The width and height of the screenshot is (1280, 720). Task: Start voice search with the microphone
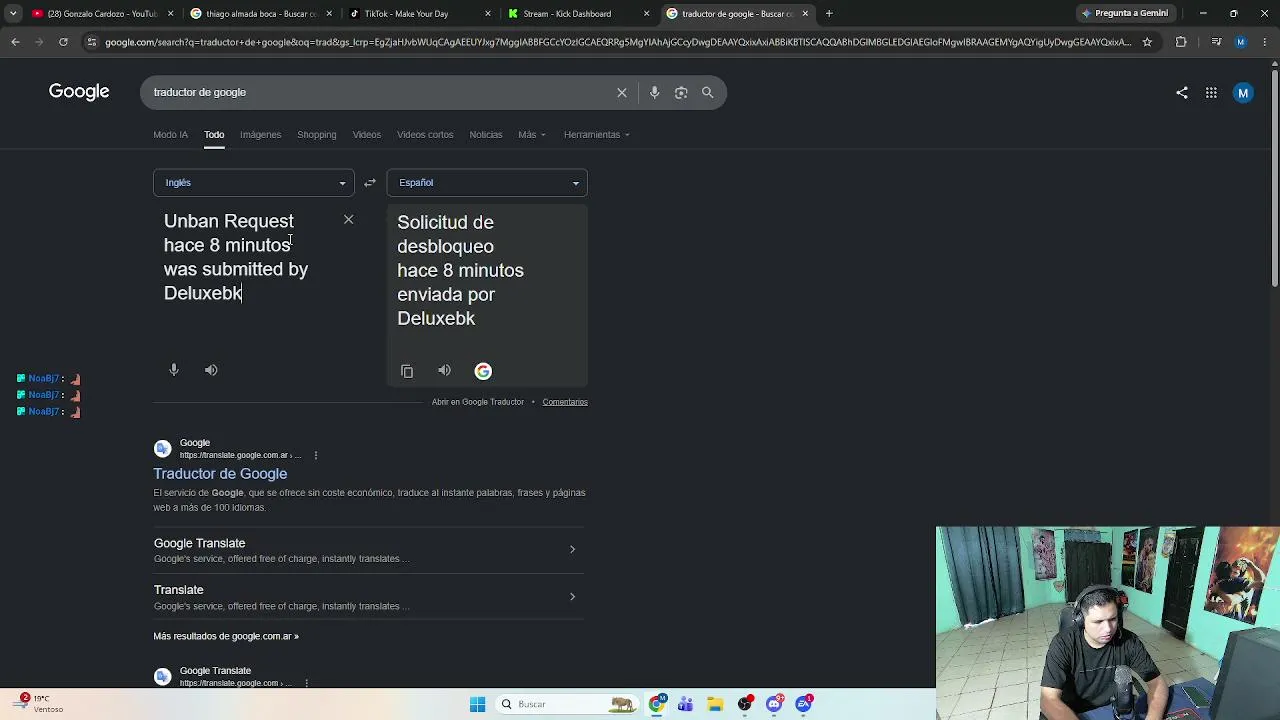tap(654, 92)
